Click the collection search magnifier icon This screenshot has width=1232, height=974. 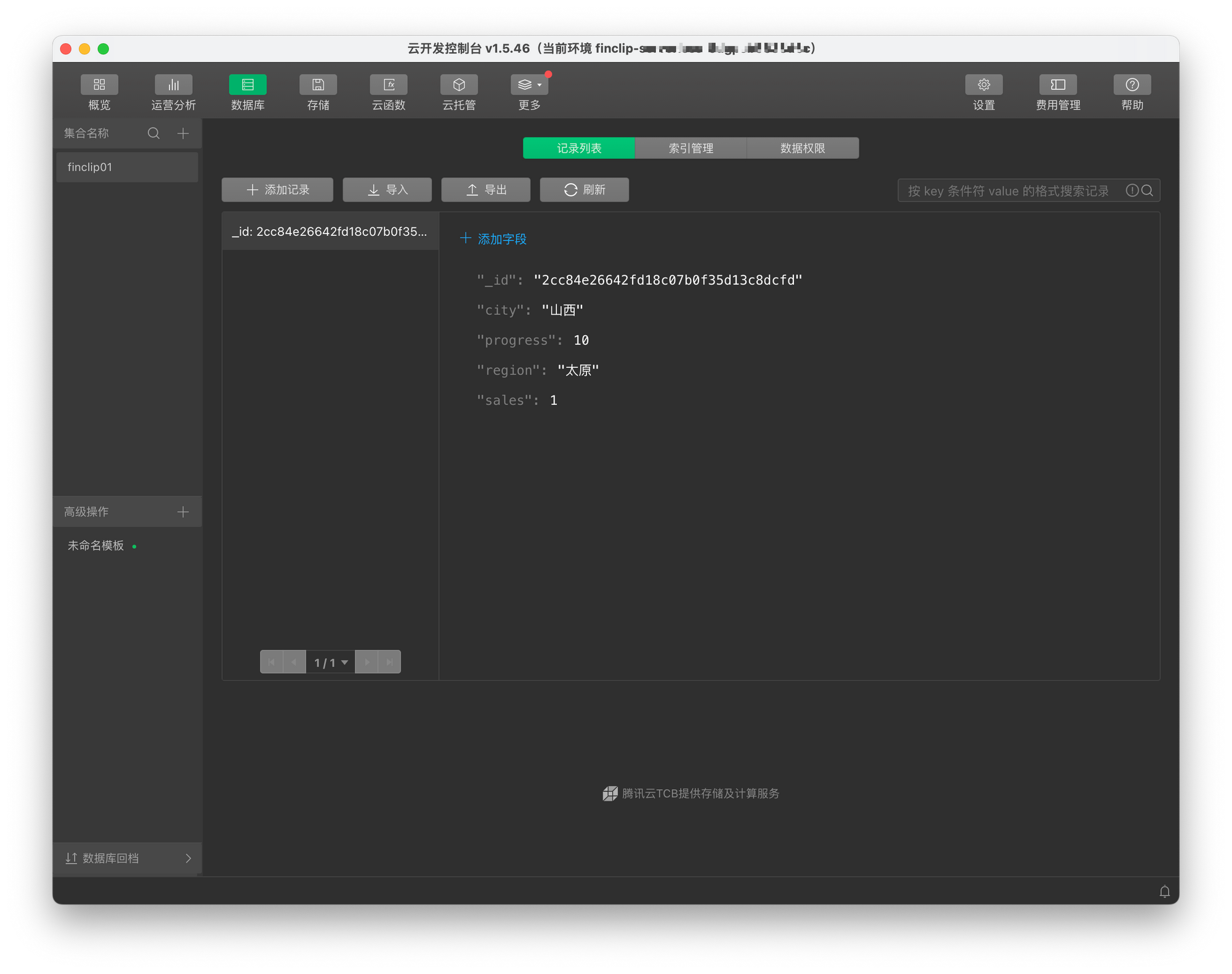click(x=153, y=133)
